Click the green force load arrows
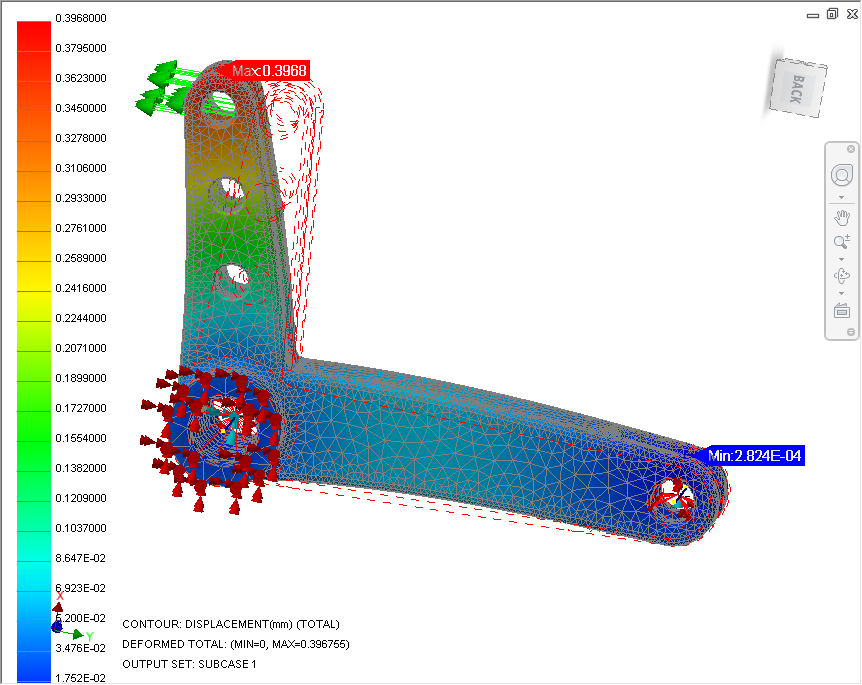Image resolution: width=862 pixels, height=685 pixels. (x=164, y=89)
